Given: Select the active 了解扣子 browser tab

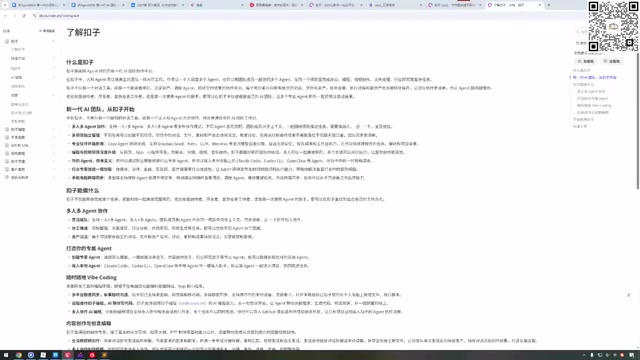Looking at the screenshot, I should tap(514, 5).
